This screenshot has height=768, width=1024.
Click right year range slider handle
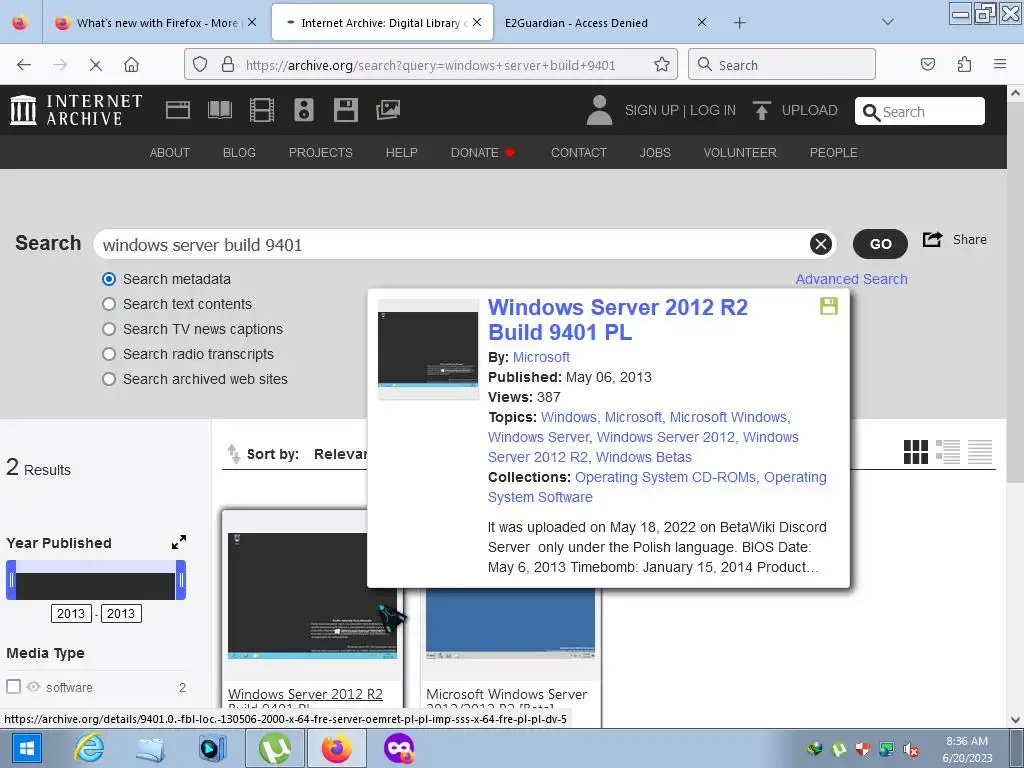(x=181, y=580)
